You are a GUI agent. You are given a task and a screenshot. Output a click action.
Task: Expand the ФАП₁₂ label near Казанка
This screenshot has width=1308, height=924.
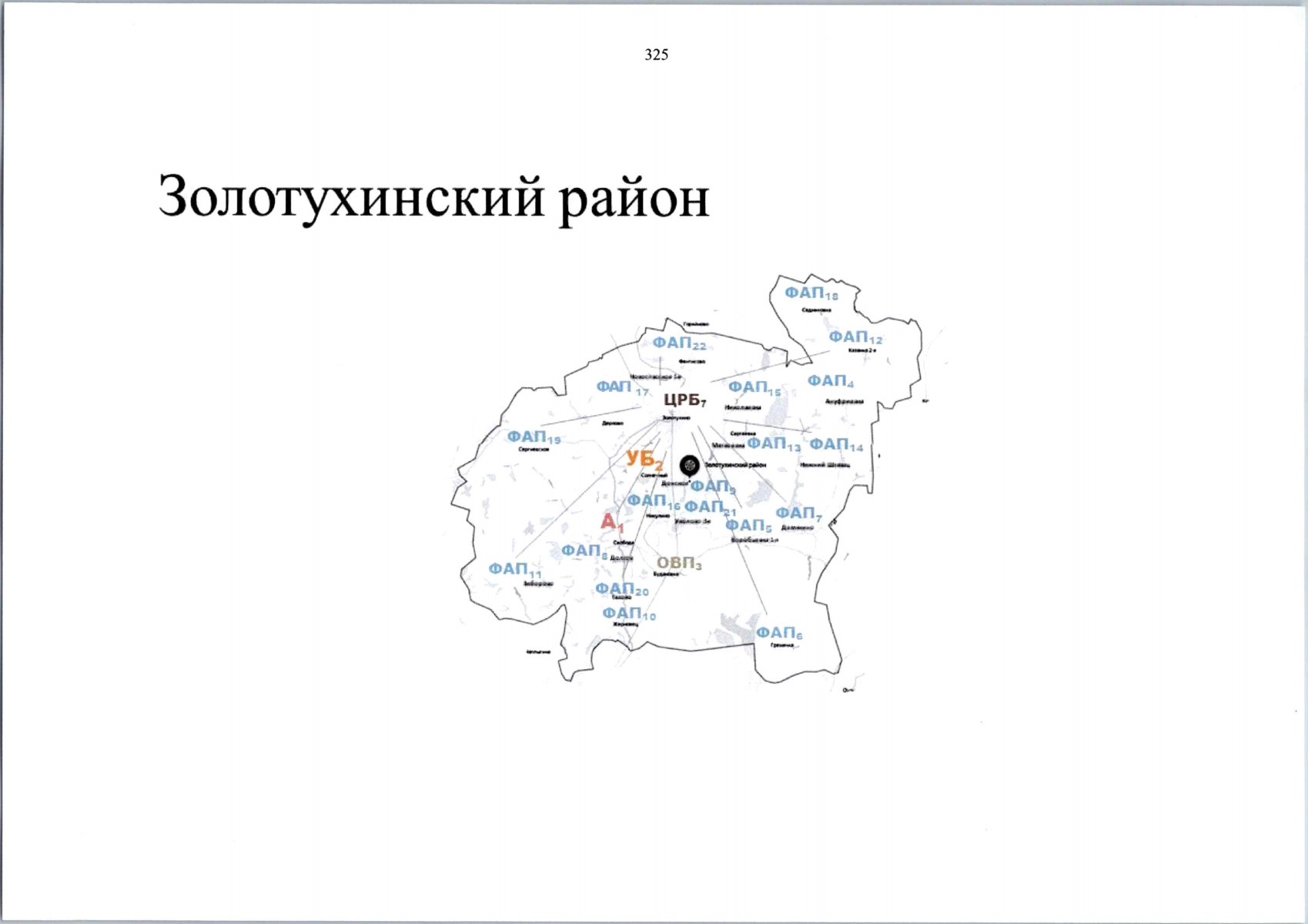point(851,337)
